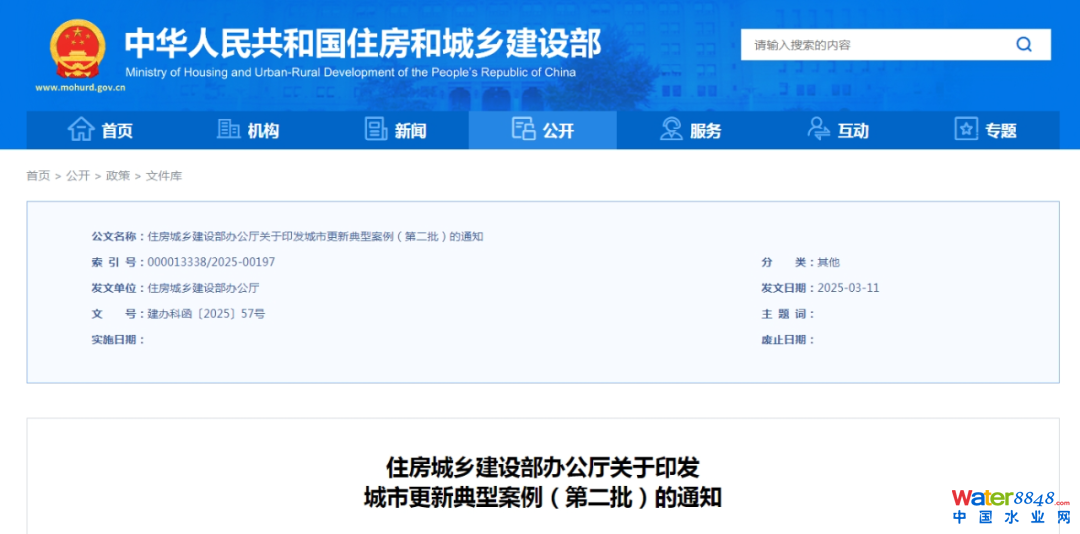Open the 机构 navigation tab
This screenshot has height=534, width=1080.
[264, 131]
